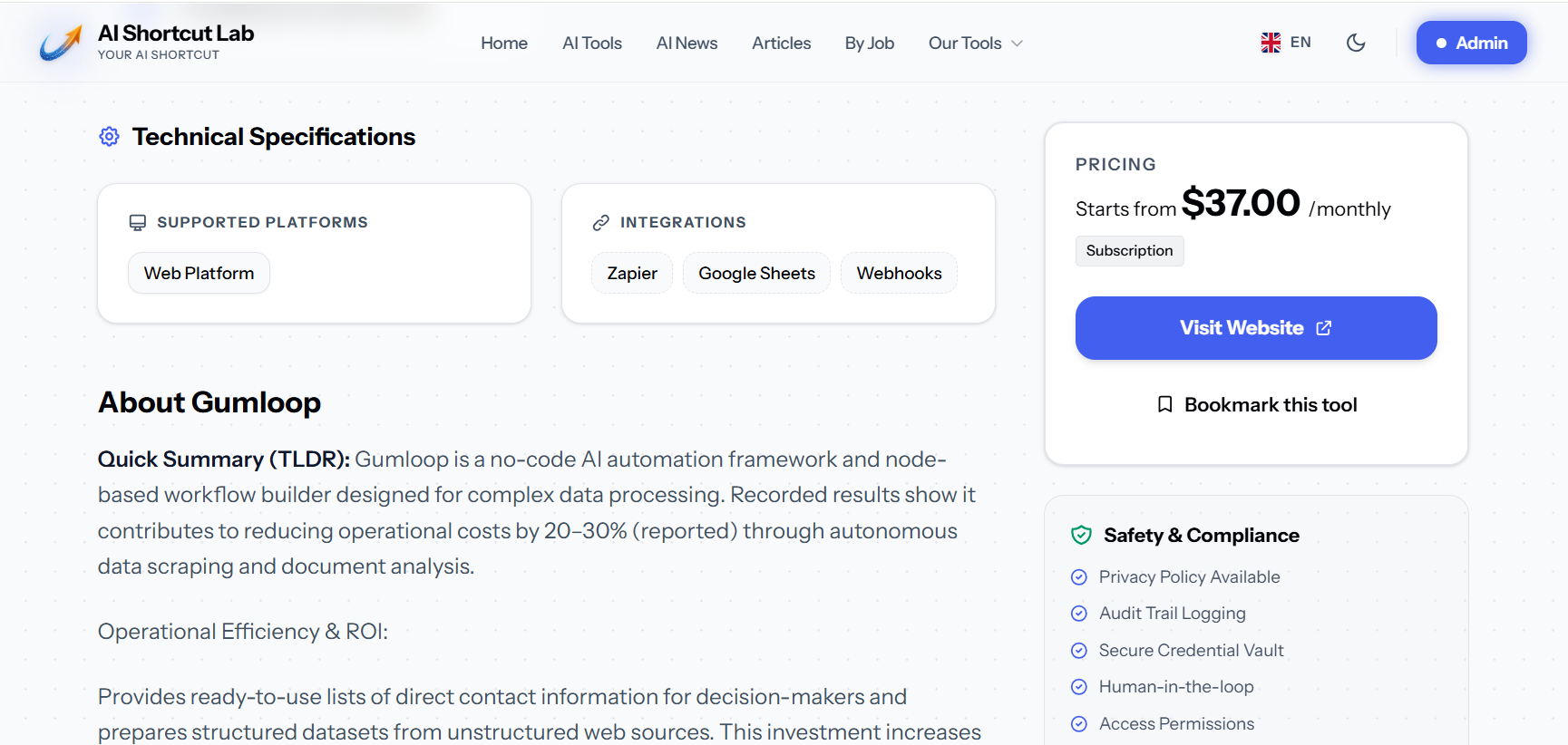Viewport: 1568px width, 745px height.
Task: Click the Technical Specifications gear icon
Action: [x=109, y=137]
